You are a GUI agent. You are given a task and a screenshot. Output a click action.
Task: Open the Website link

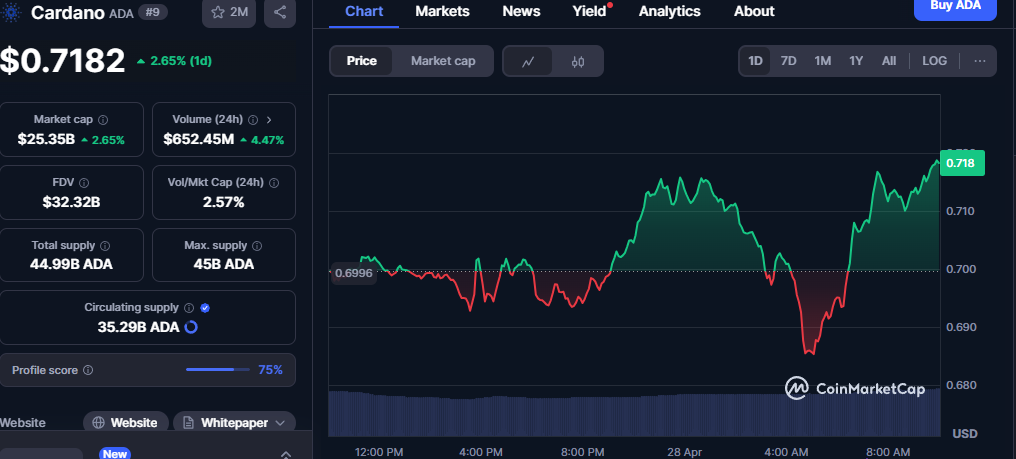click(x=126, y=423)
